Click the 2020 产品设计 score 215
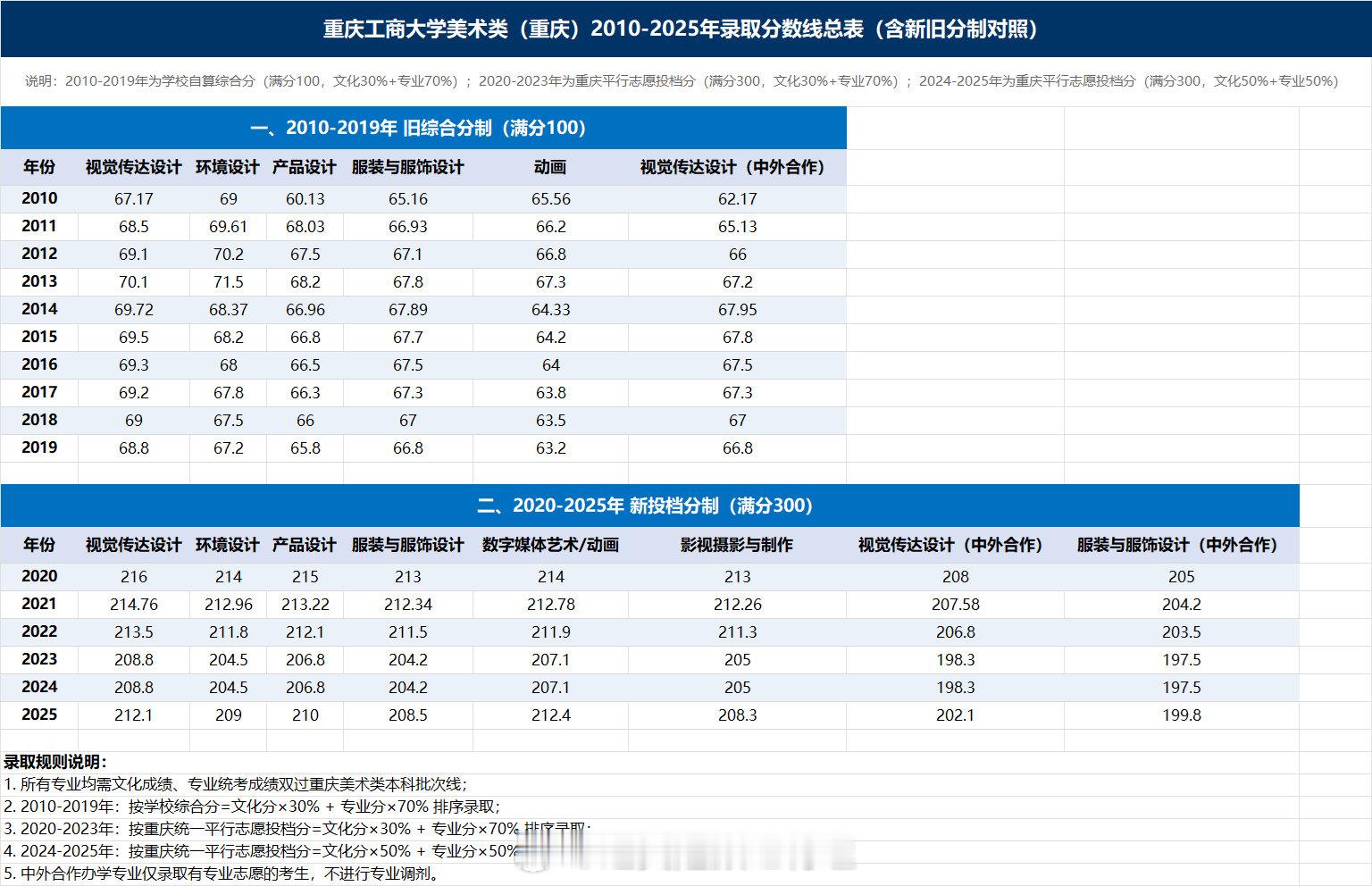This screenshot has width=1372, height=886. pos(305,577)
